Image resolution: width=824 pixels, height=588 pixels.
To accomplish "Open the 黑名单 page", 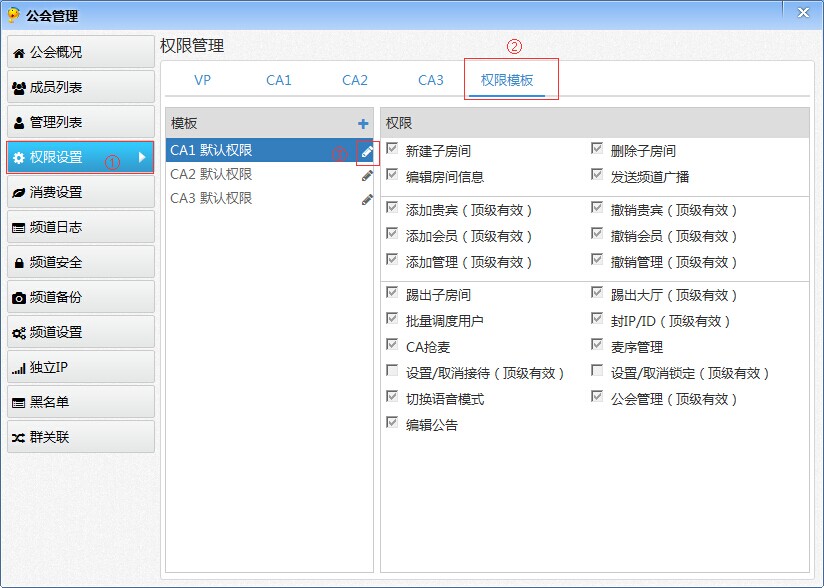I will coord(81,402).
